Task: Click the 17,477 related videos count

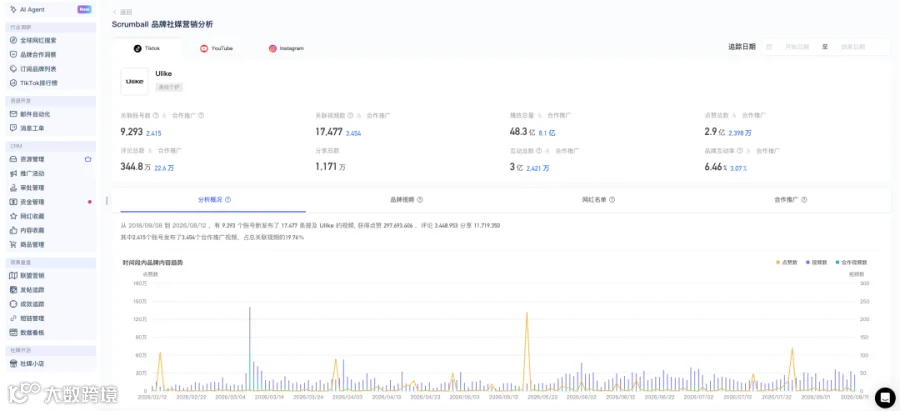Action: point(329,132)
